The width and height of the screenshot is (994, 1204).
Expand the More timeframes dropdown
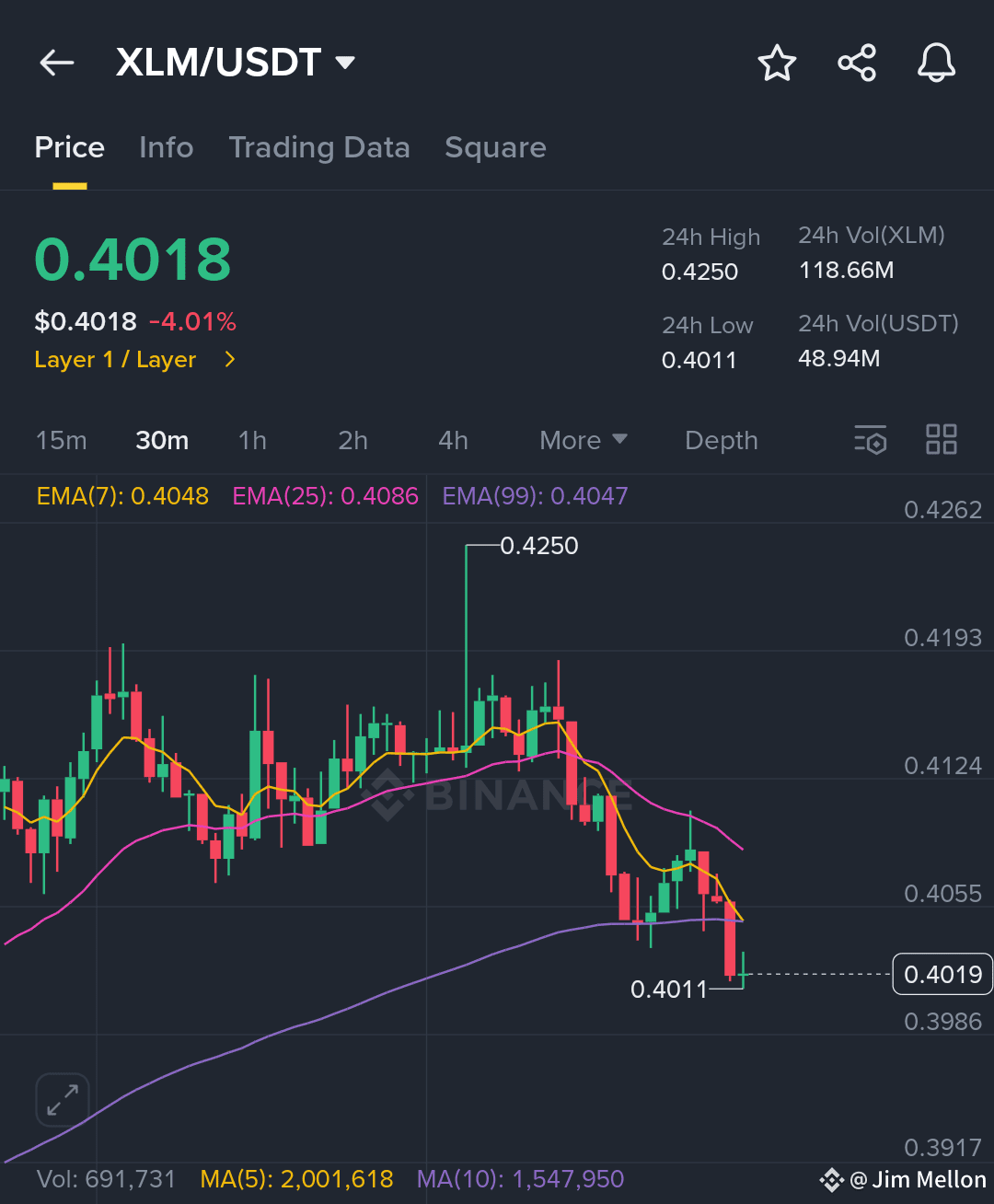coord(584,440)
